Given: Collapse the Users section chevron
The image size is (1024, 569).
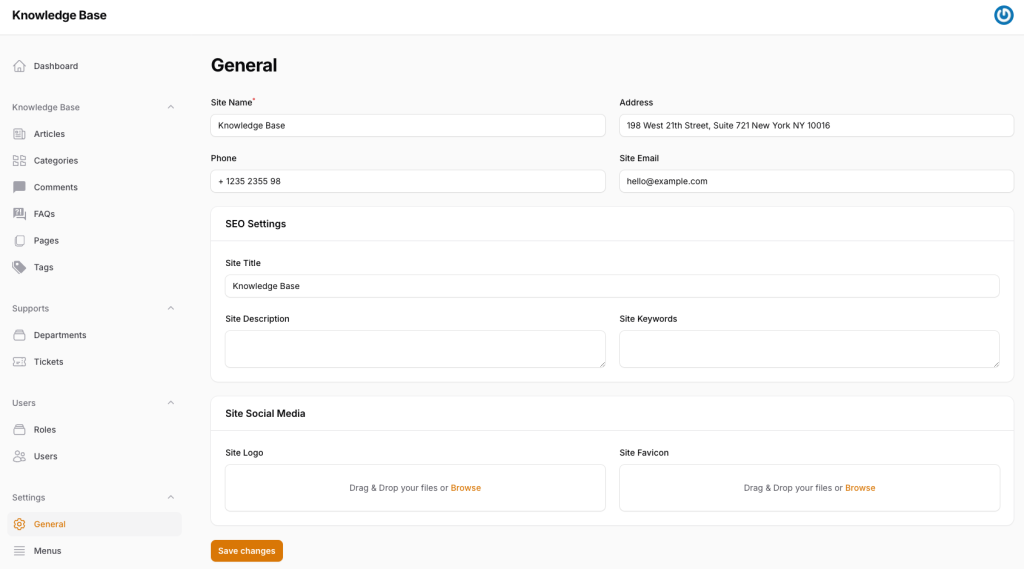Looking at the screenshot, I should pyautogui.click(x=170, y=403).
